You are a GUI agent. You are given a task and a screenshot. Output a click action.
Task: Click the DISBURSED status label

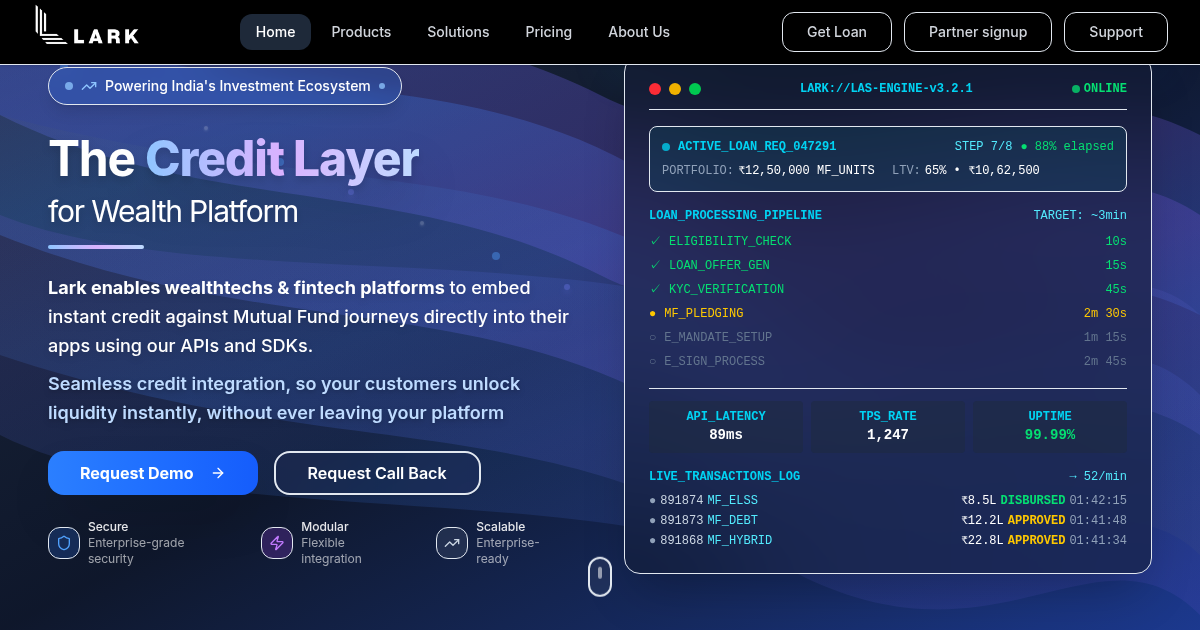point(1033,500)
